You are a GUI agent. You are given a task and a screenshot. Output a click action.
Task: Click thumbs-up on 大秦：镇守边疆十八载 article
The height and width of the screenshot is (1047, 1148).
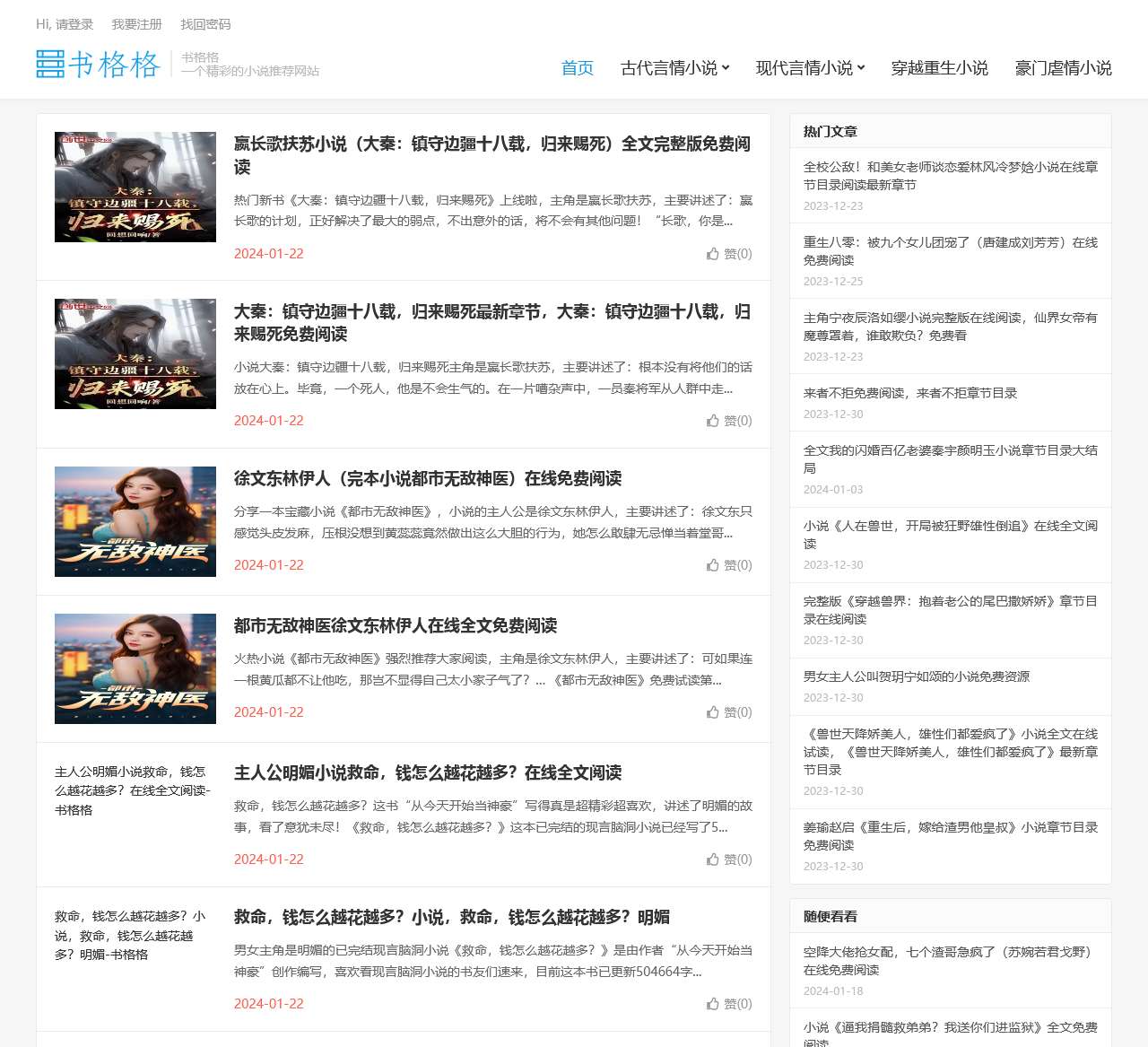[x=730, y=420]
